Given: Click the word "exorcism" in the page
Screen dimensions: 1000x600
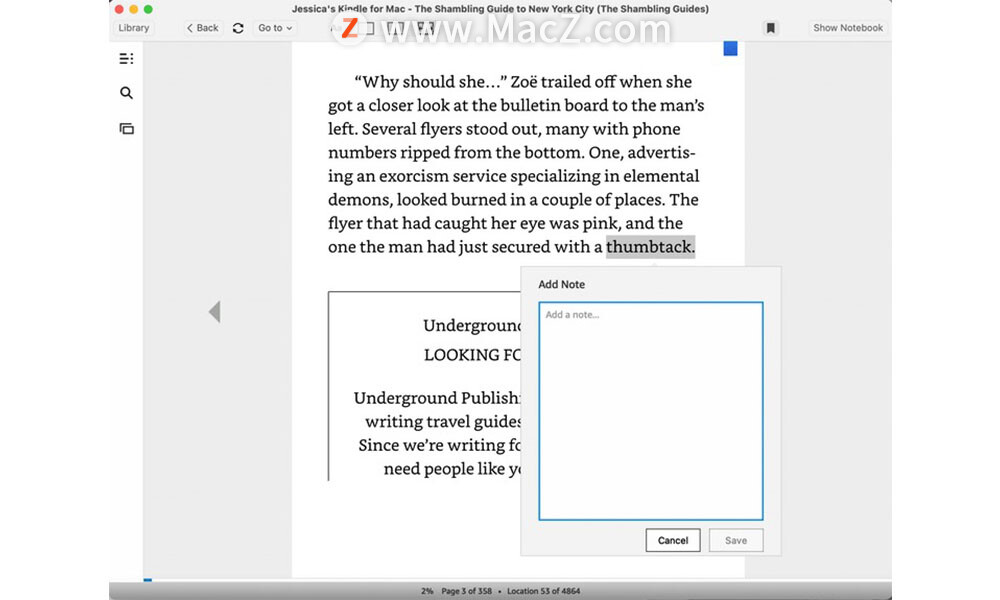Looking at the screenshot, I should (x=416, y=176).
